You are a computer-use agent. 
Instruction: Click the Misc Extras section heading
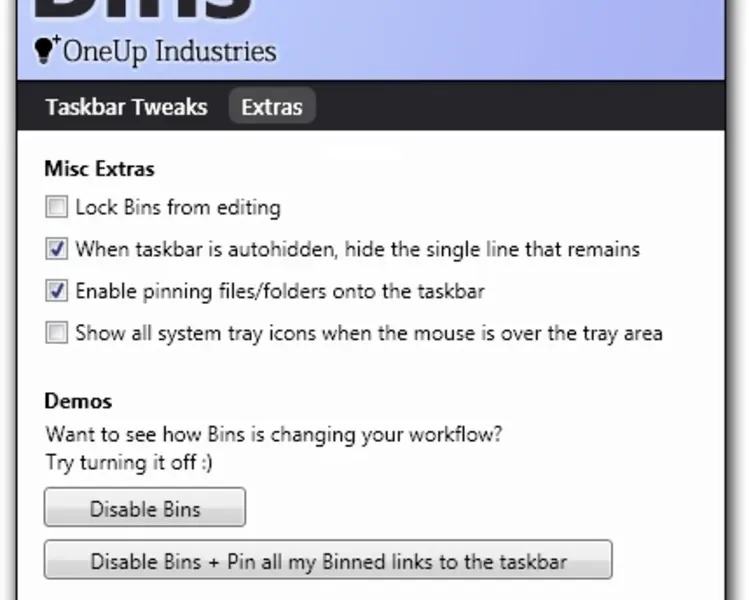point(99,169)
